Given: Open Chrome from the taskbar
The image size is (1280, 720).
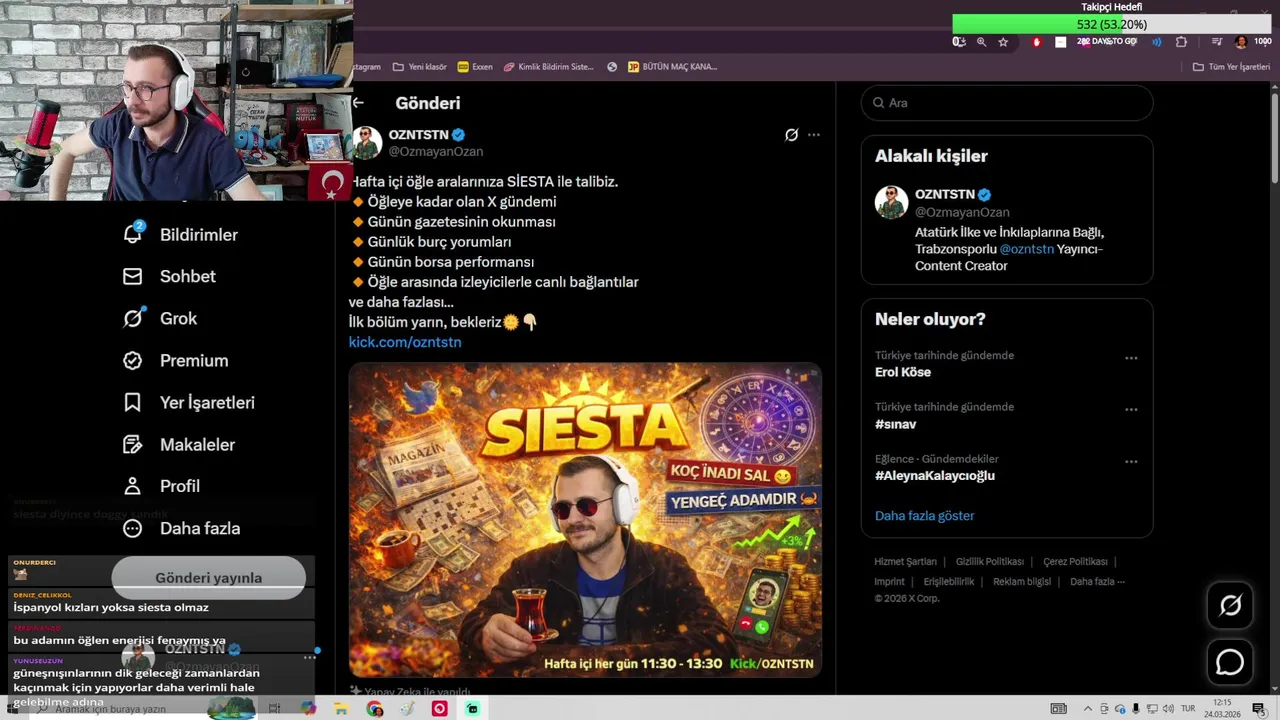Looking at the screenshot, I should pyautogui.click(x=374, y=709).
